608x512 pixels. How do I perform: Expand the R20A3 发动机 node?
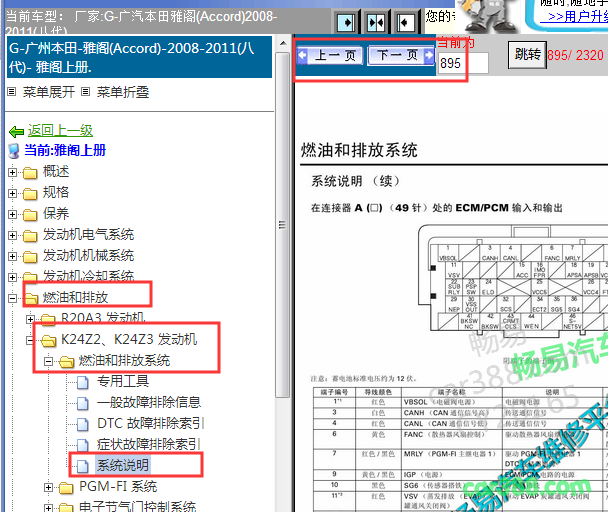30,319
